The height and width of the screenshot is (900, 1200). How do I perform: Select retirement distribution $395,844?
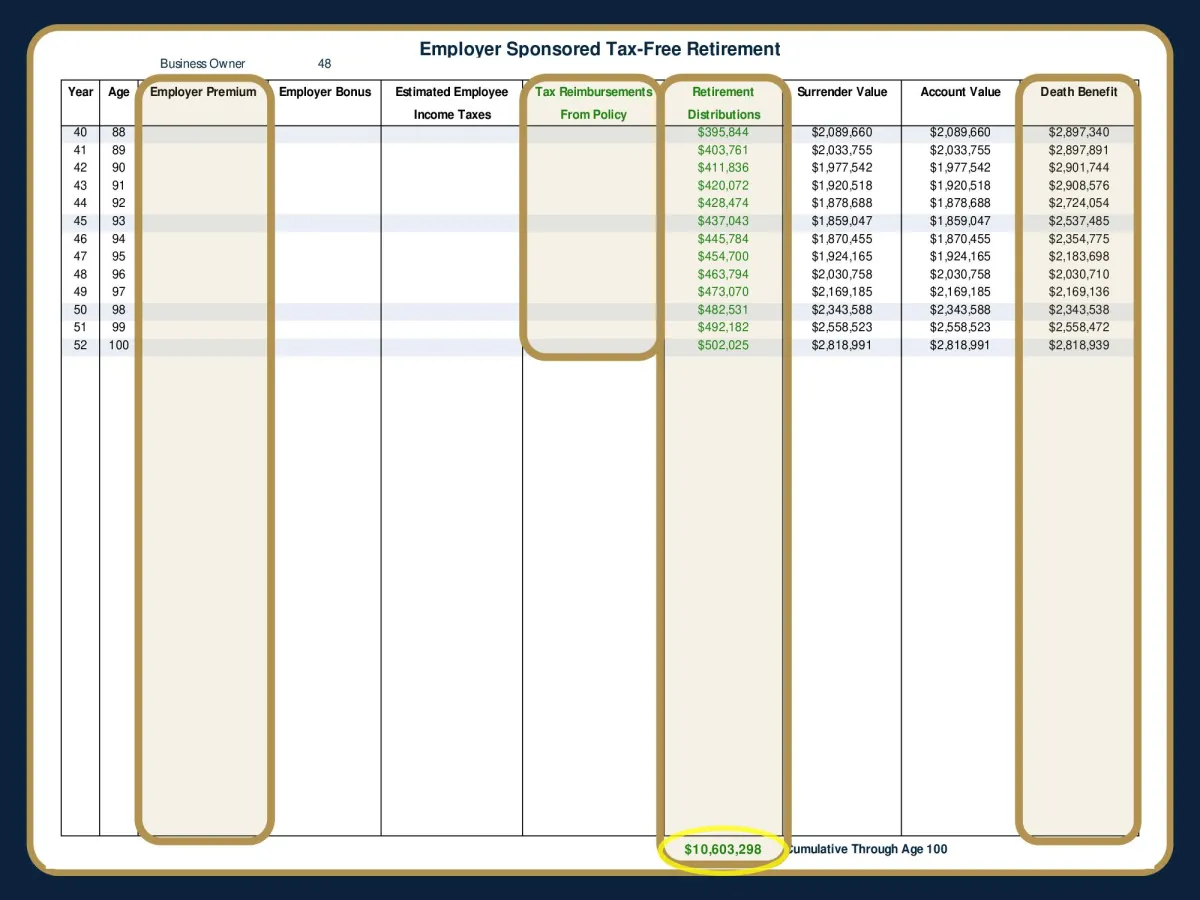(723, 132)
